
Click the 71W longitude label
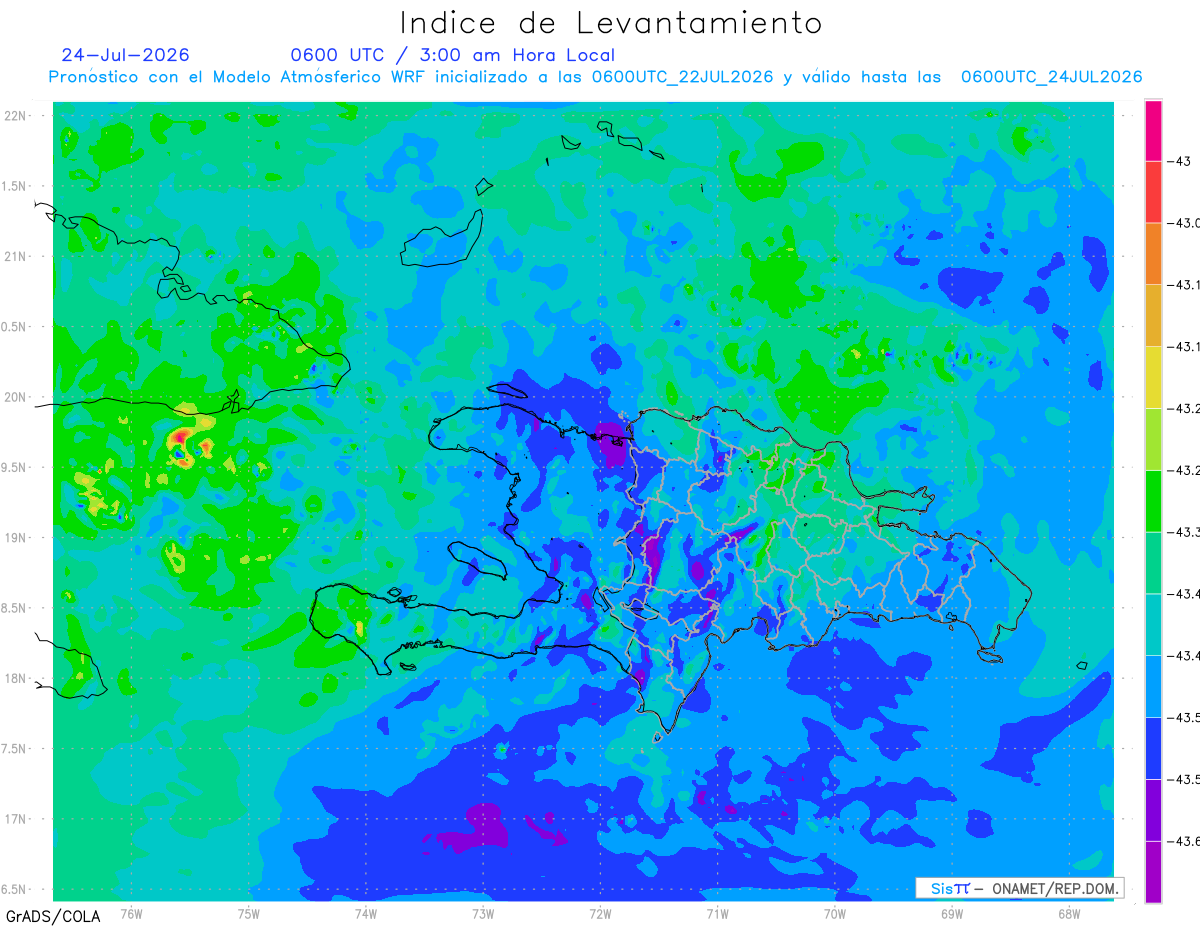[x=717, y=913]
